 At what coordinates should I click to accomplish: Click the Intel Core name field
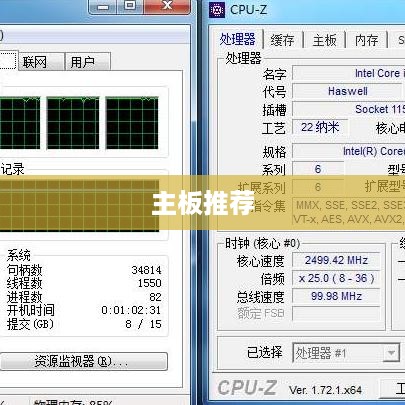click(349, 73)
